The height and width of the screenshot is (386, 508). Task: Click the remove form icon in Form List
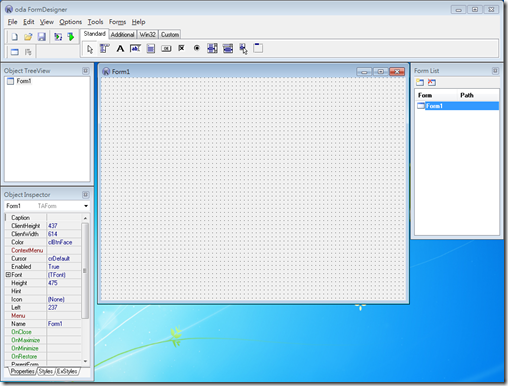coord(432,82)
